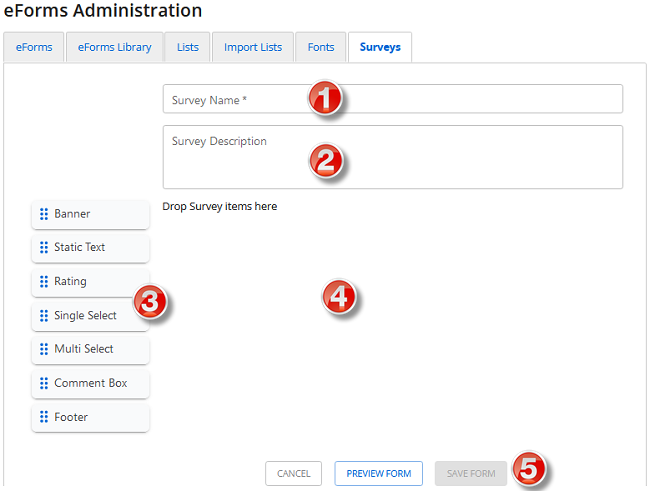Click the Multi Select drag handle
The height and width of the screenshot is (491, 650).
[44, 349]
